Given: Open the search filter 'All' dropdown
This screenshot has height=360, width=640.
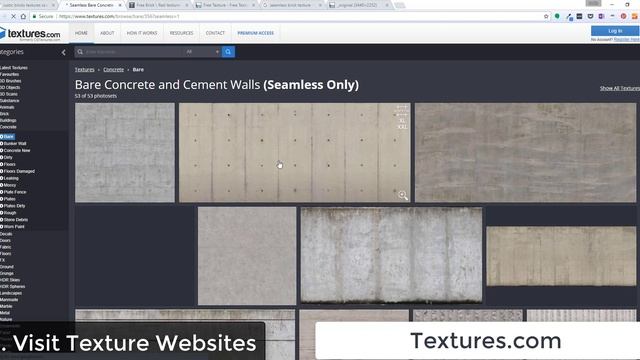Looking at the screenshot, I should coord(202,52).
